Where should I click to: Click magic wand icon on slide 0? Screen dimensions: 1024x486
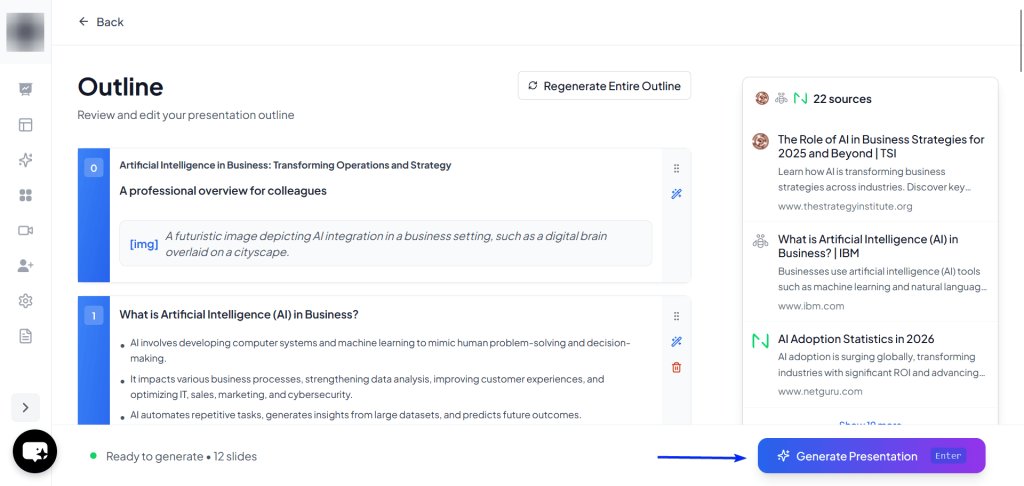click(676, 194)
